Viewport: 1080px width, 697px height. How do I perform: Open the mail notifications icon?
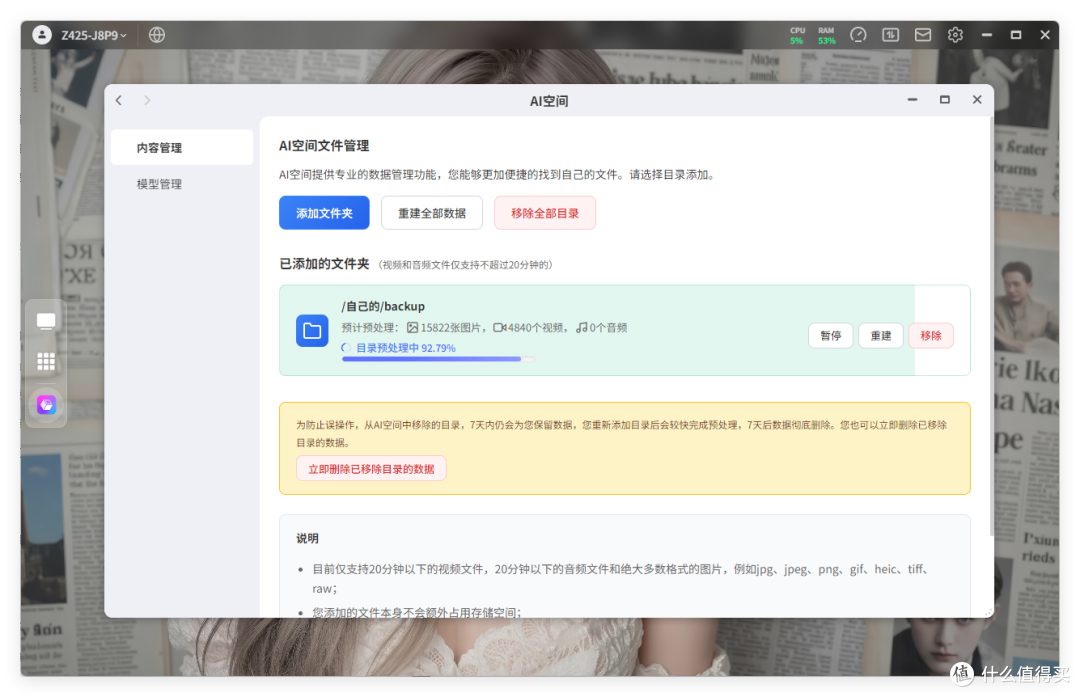click(923, 34)
